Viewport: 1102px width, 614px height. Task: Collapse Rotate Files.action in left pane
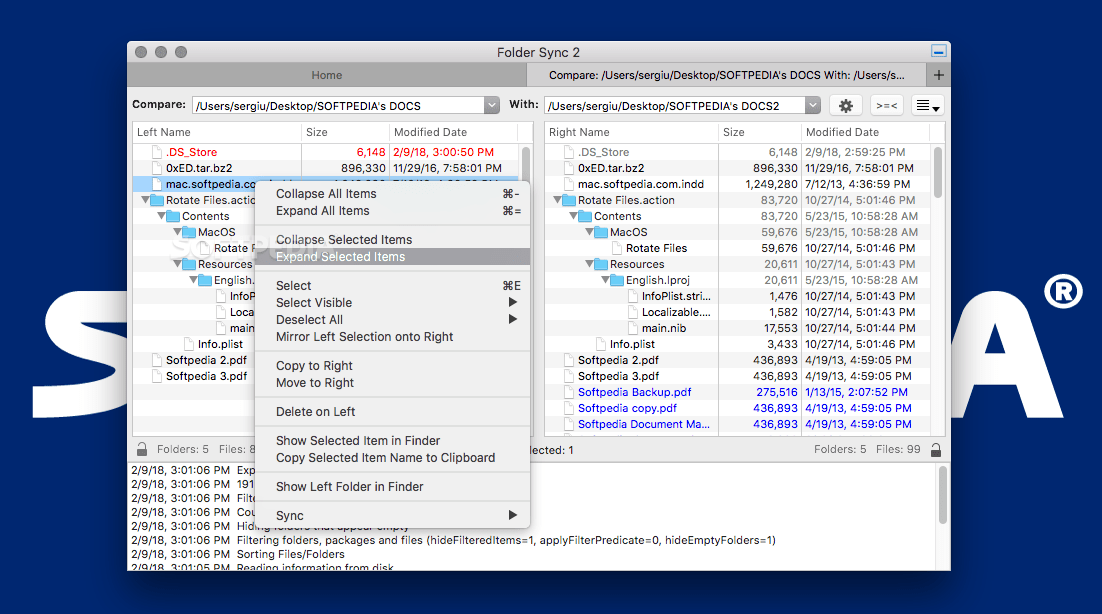tap(145, 200)
